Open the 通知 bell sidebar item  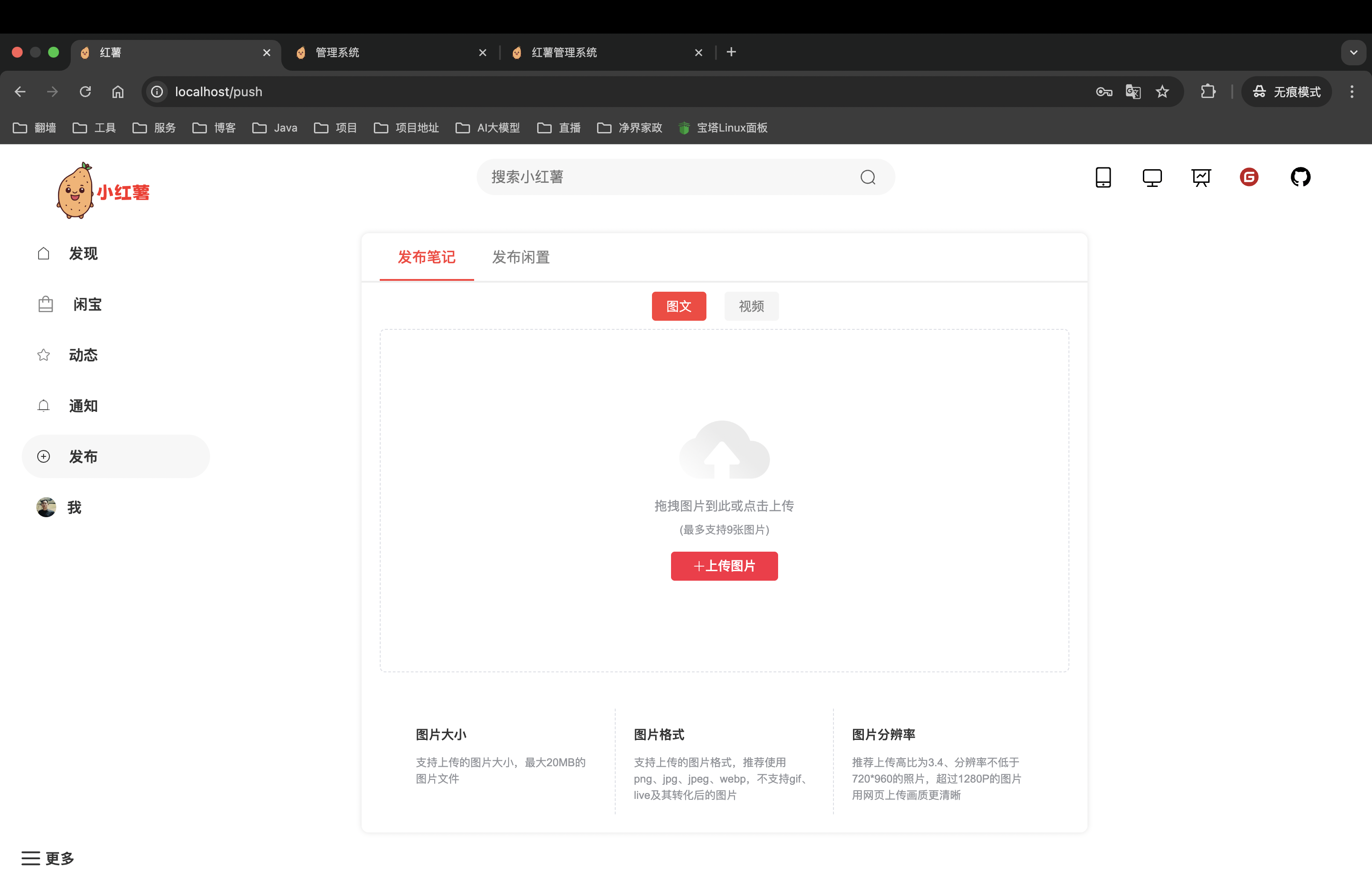coord(83,406)
